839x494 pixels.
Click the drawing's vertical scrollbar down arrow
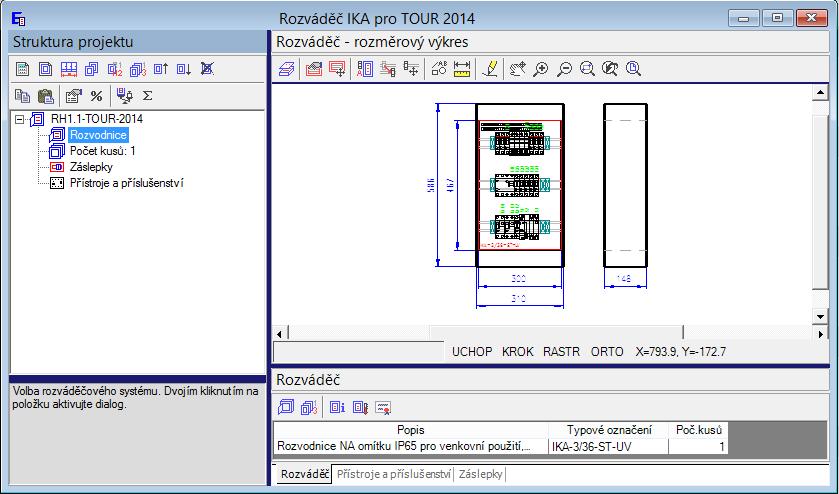tap(820, 316)
